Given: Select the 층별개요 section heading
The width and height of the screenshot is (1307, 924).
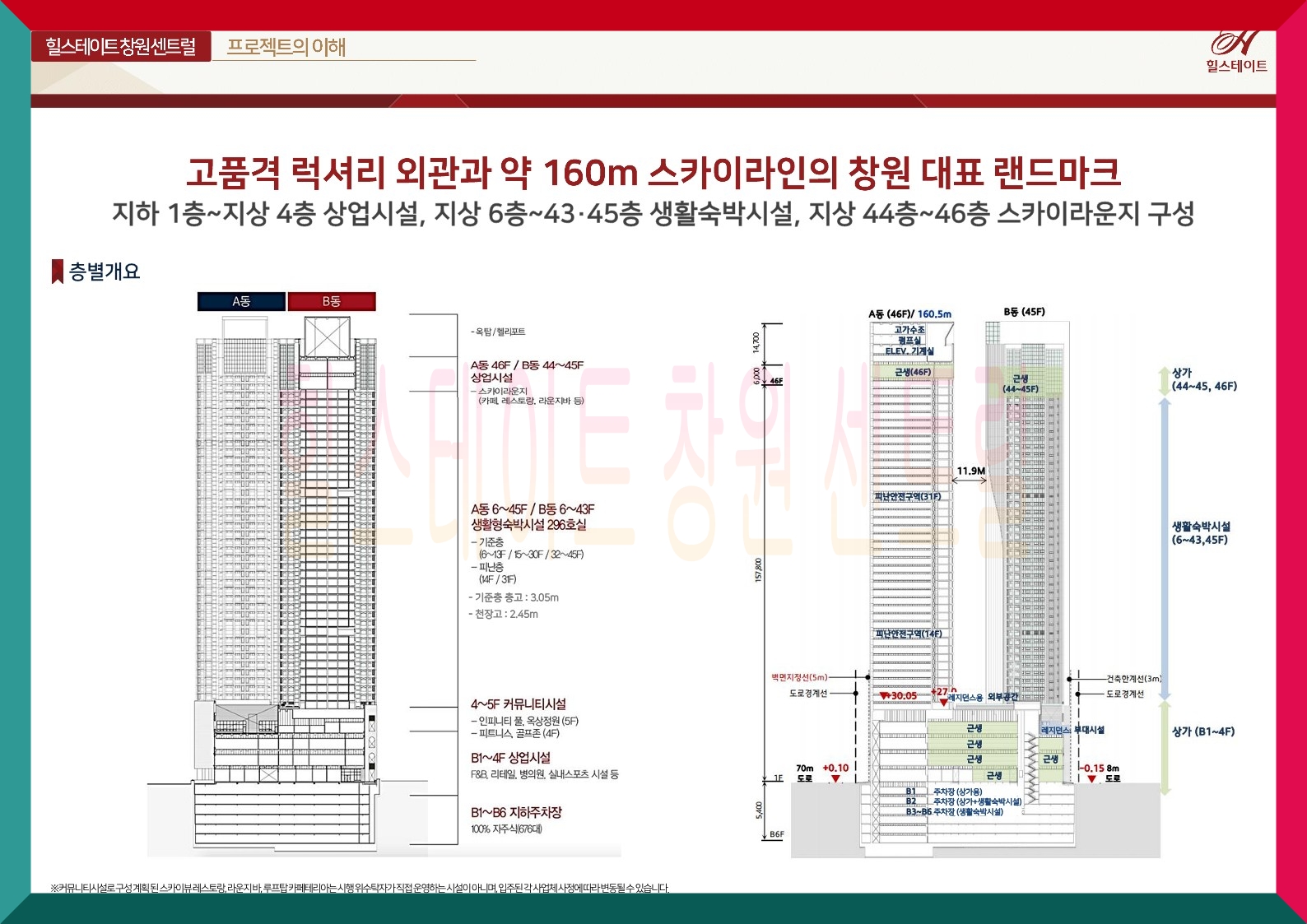Looking at the screenshot, I should (x=105, y=272).
